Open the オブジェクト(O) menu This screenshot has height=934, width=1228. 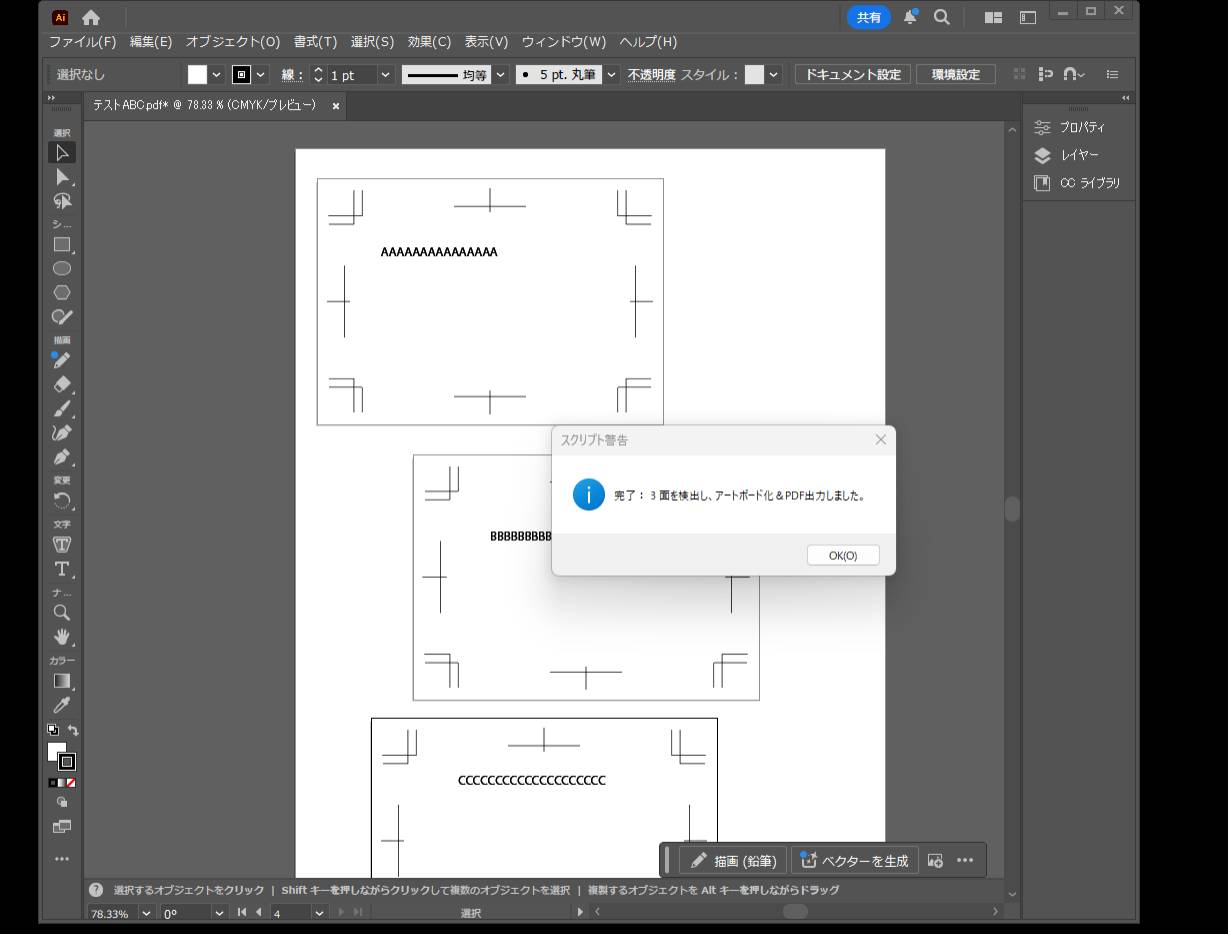232,42
